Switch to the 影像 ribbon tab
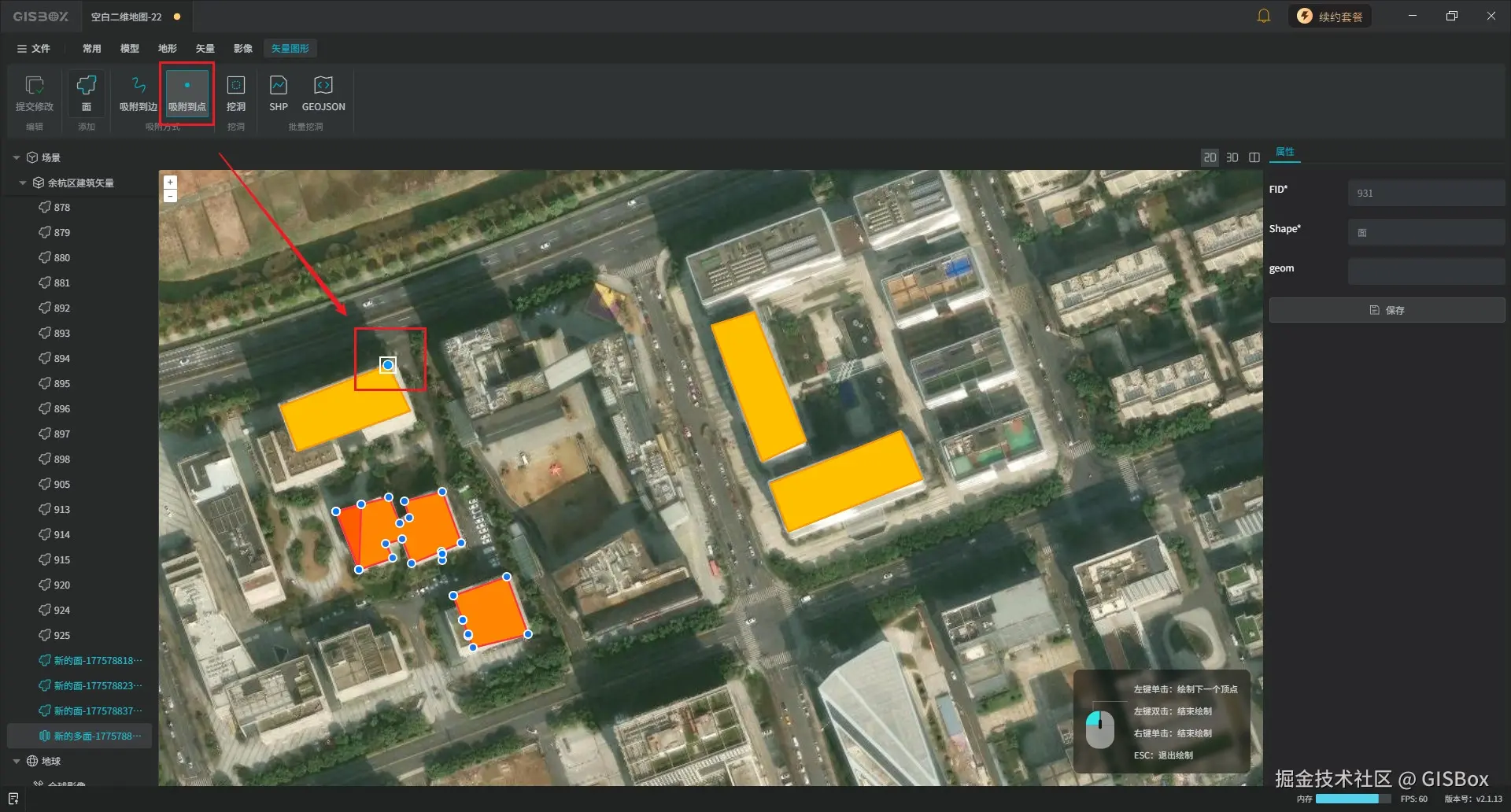1511x812 pixels. pyautogui.click(x=243, y=48)
